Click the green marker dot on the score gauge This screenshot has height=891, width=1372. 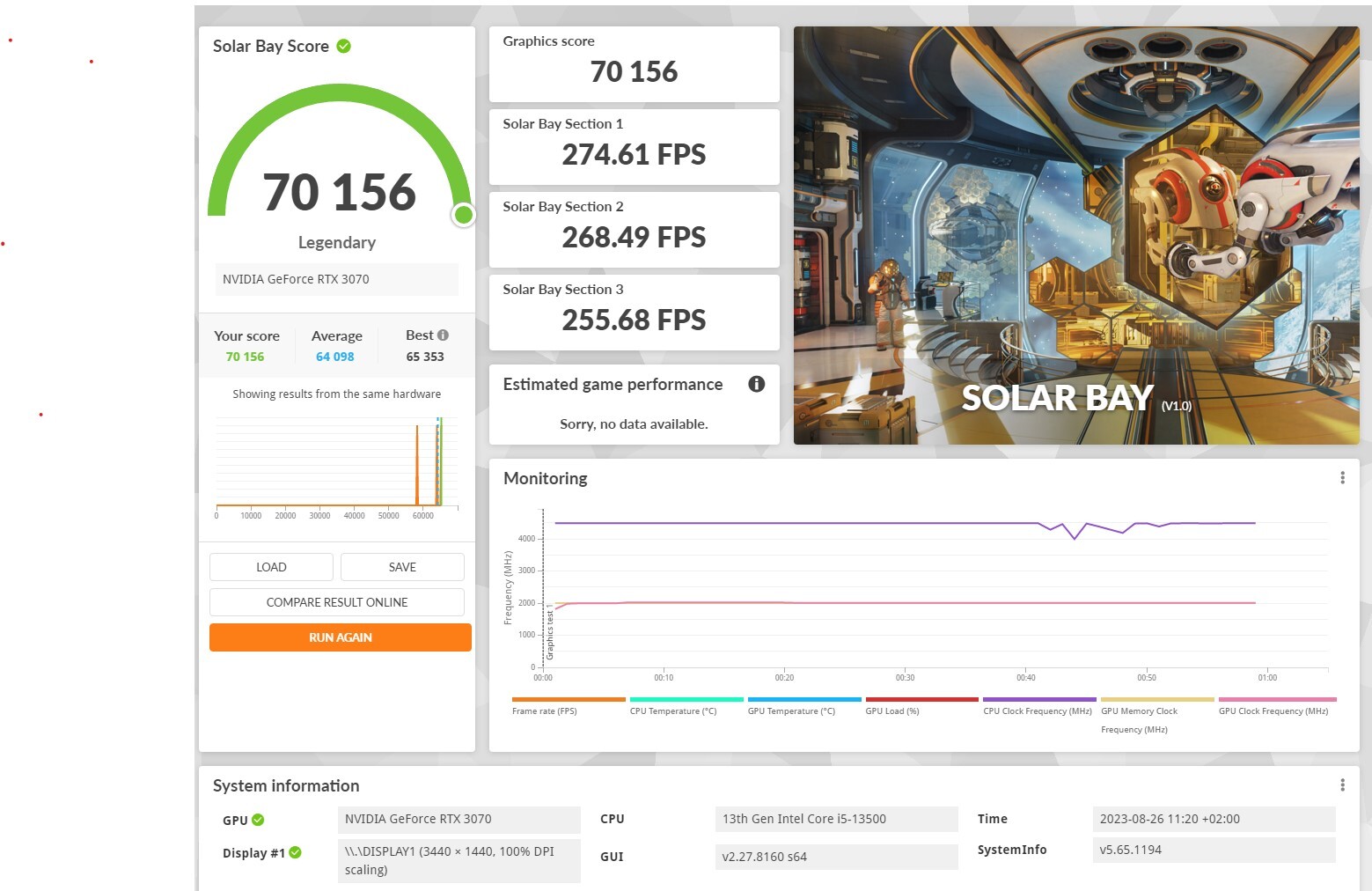464,215
